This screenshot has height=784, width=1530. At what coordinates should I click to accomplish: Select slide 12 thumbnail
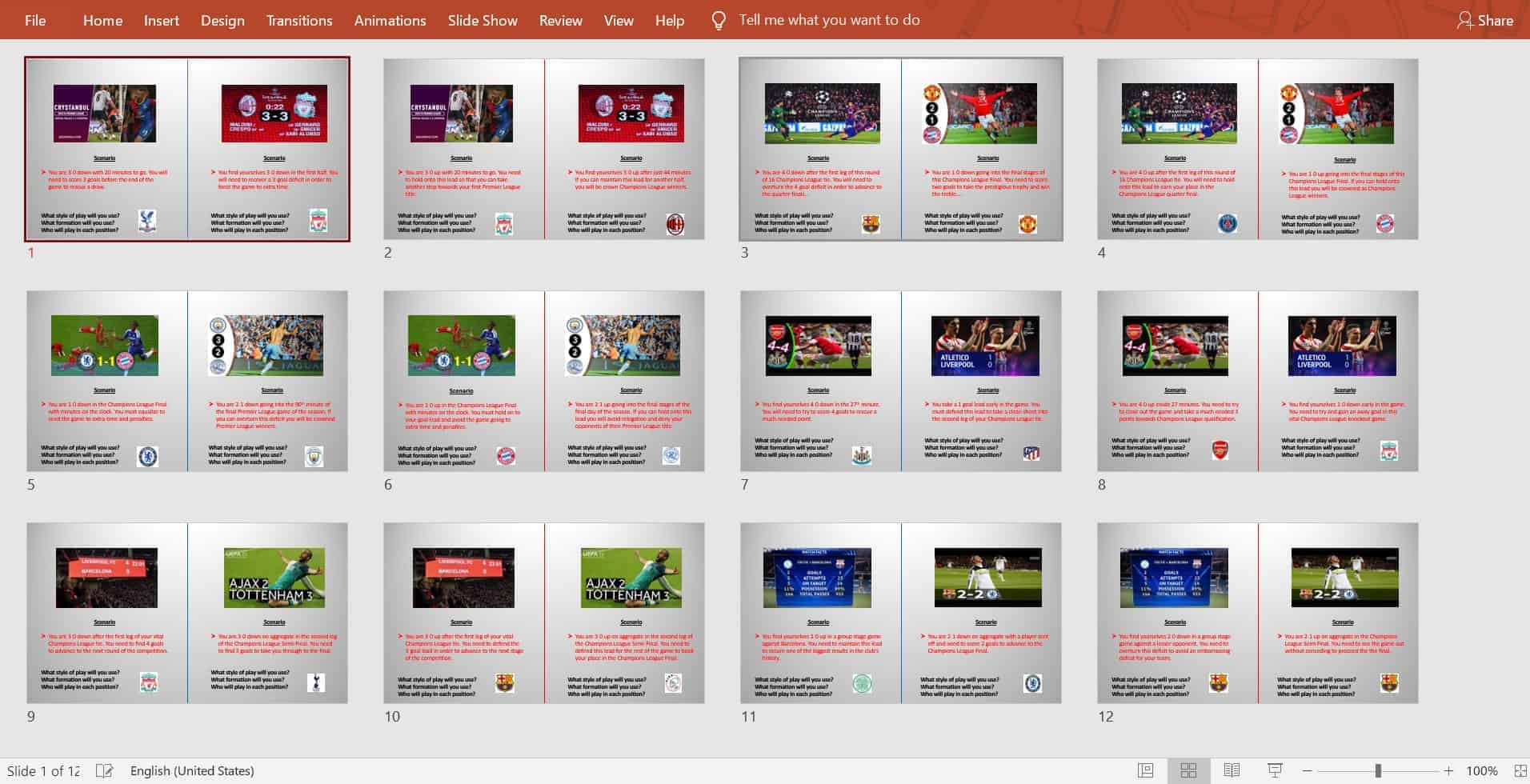click(1257, 613)
